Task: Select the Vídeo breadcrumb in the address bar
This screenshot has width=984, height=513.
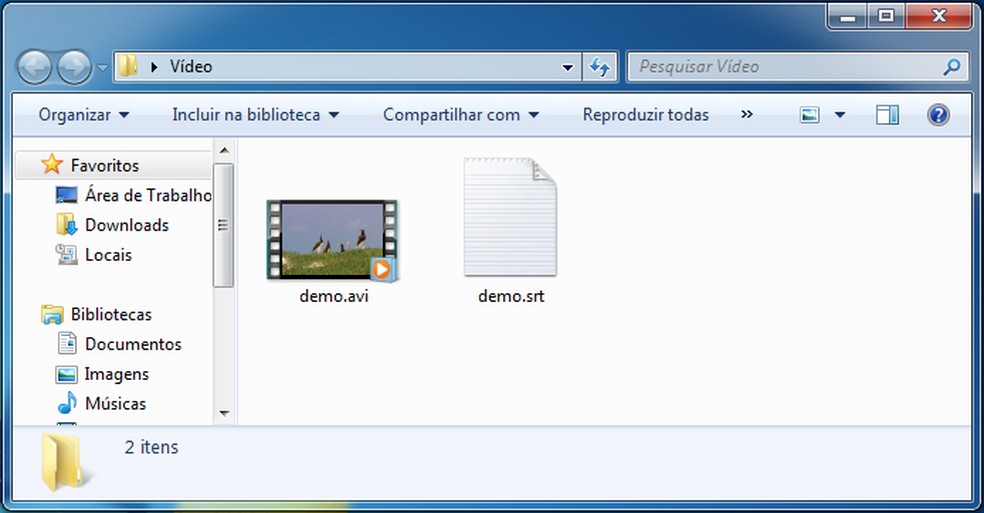Action: pos(191,67)
